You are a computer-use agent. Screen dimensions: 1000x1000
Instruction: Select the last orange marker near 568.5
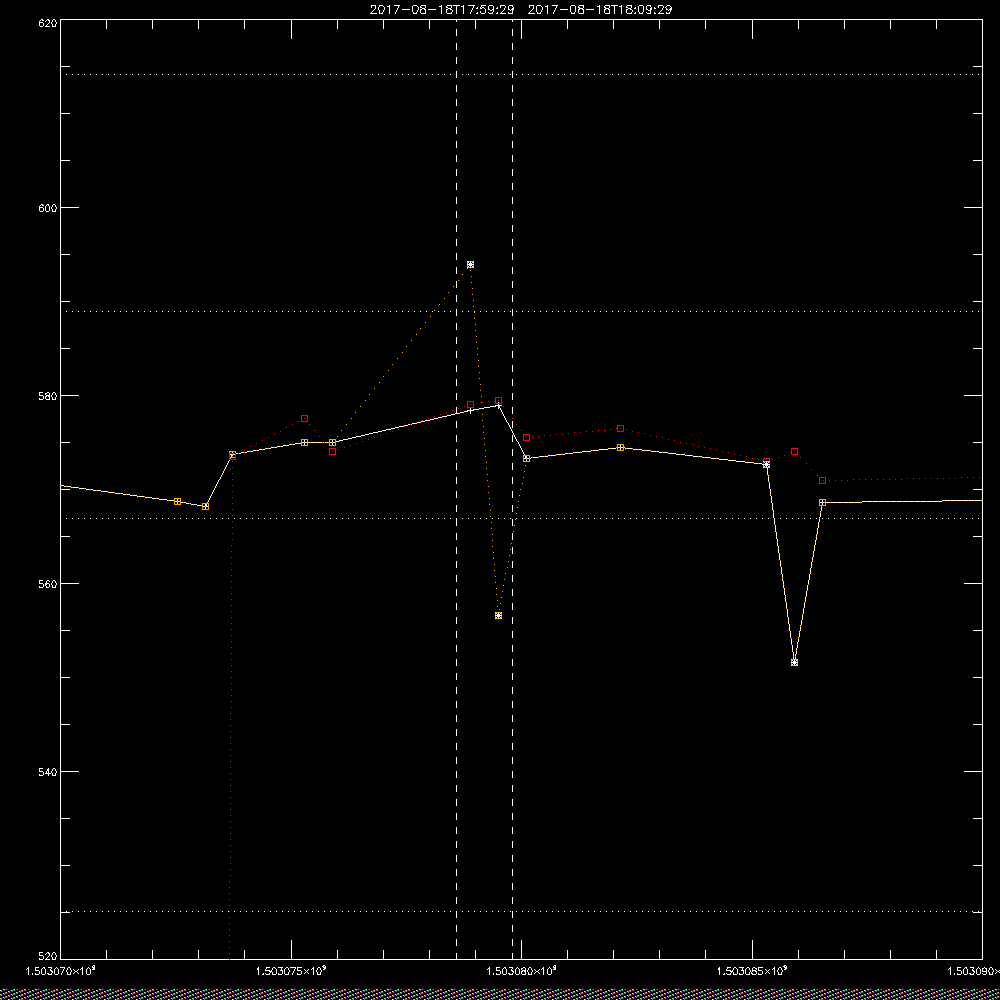coord(823,503)
